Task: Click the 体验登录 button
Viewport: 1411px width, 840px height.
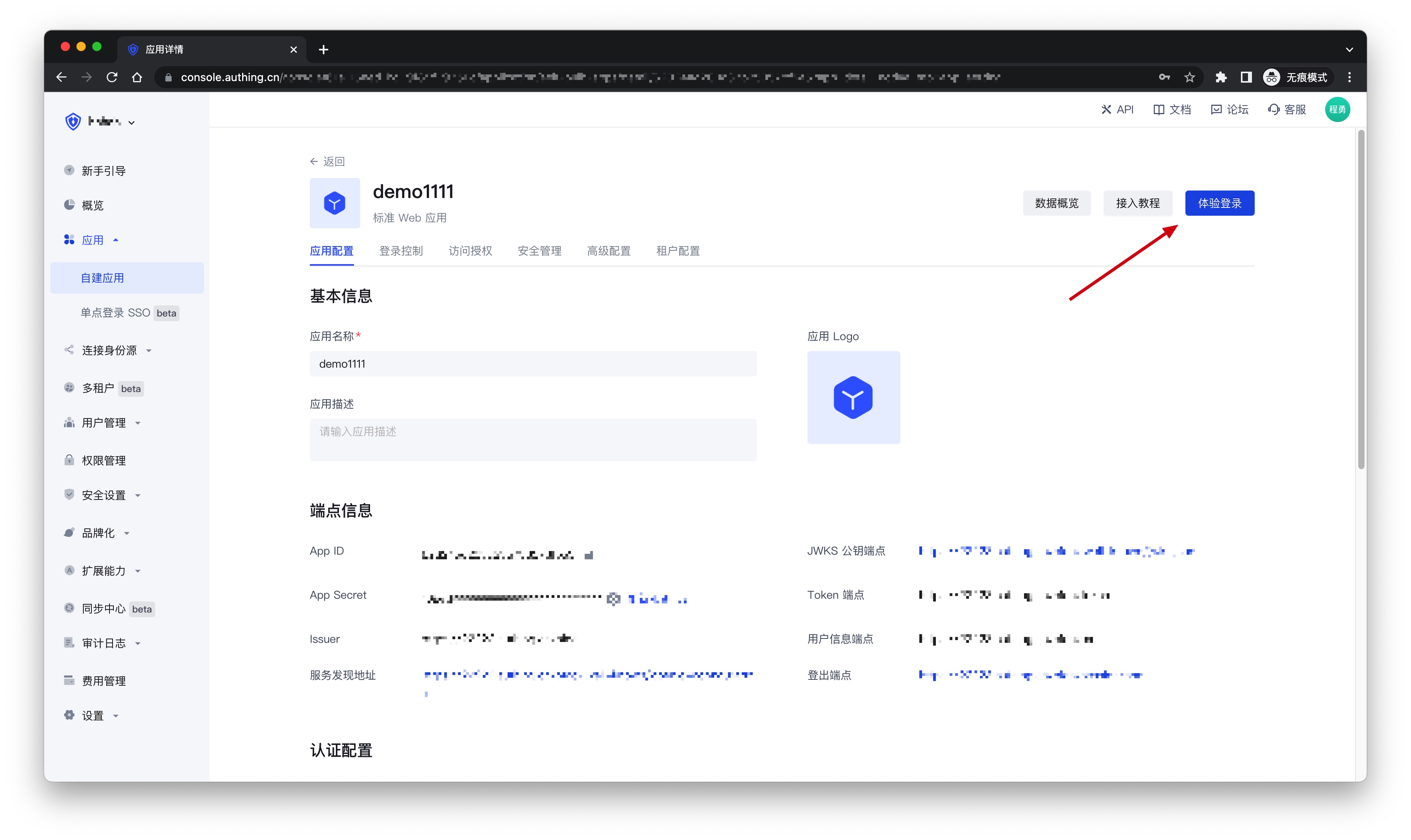Action: click(1219, 203)
